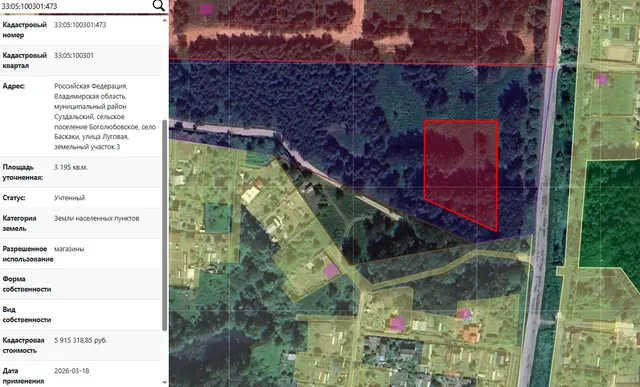
Task: Click the 'Площадь уточненная:' label
Action: (x=22, y=172)
